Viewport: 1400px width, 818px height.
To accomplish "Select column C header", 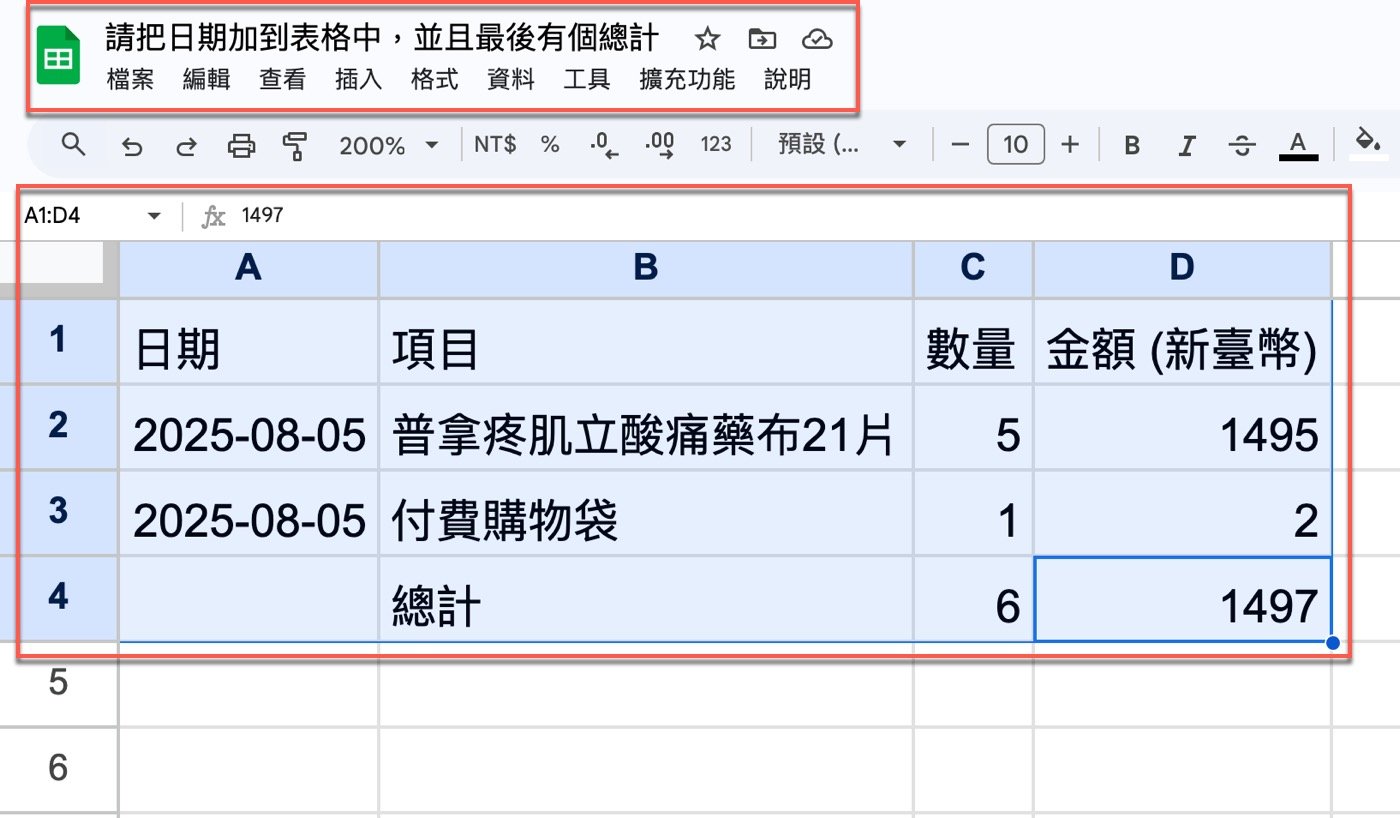I will (973, 268).
